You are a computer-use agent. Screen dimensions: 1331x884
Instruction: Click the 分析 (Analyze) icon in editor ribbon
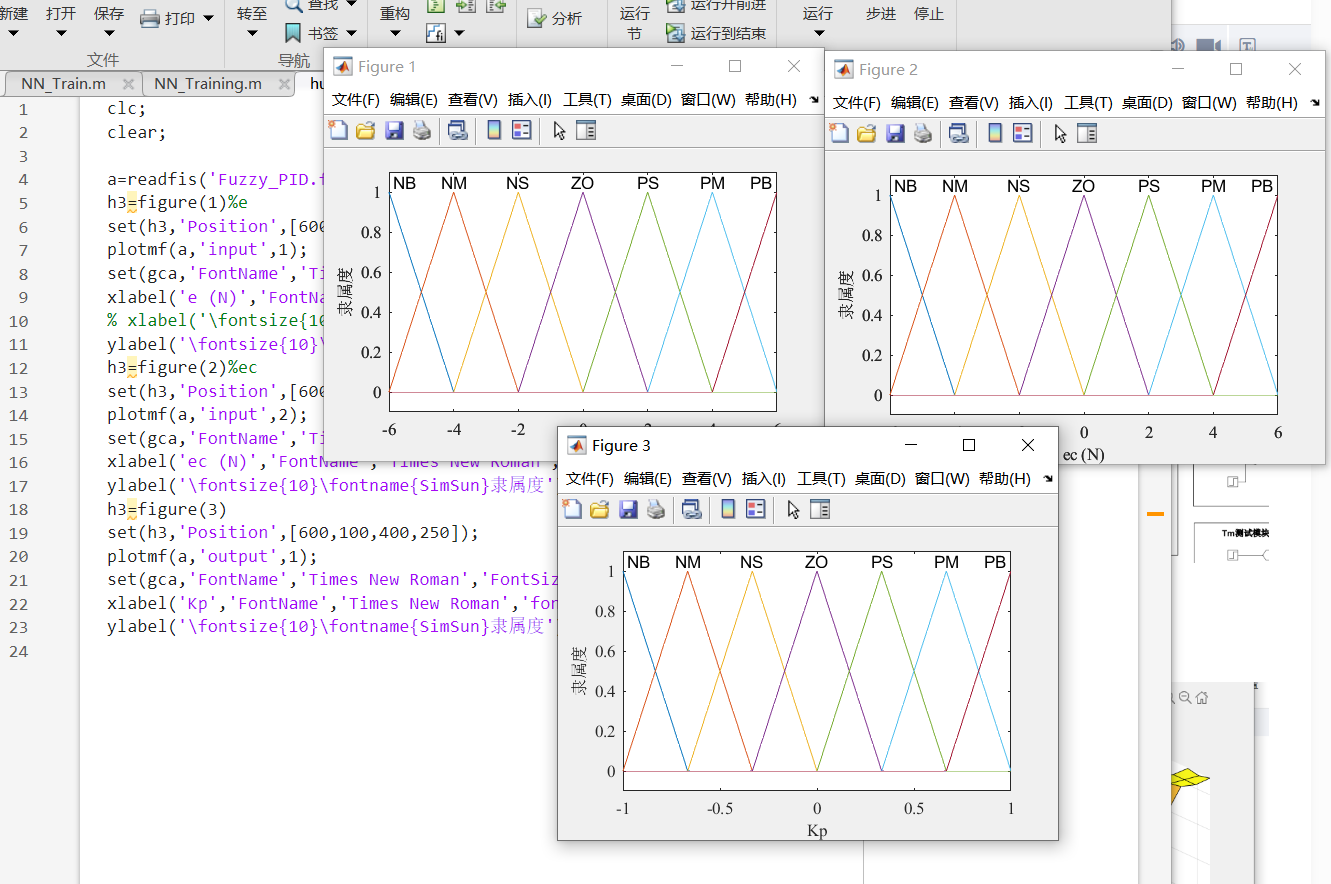coord(555,18)
